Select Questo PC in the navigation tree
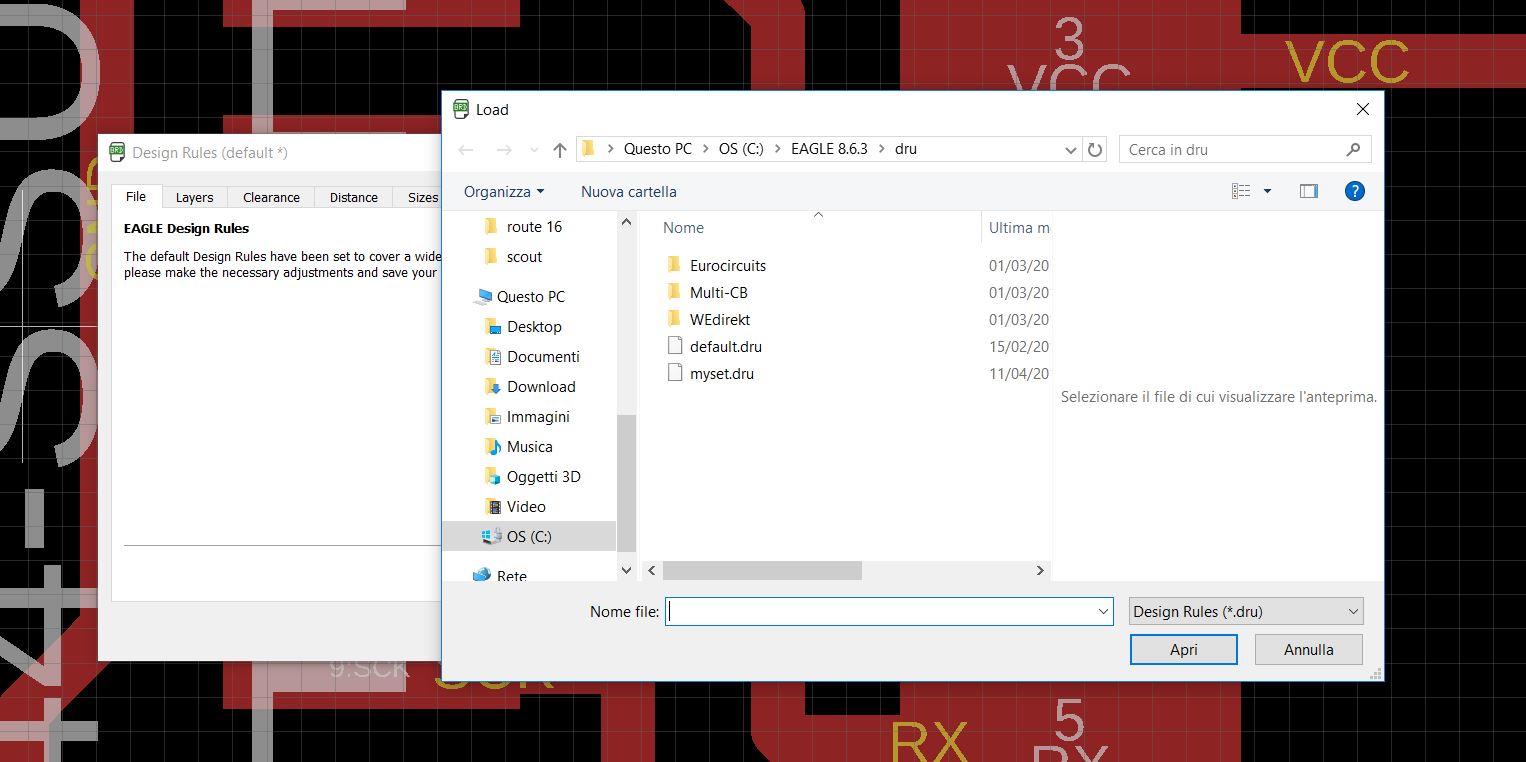 [x=530, y=297]
